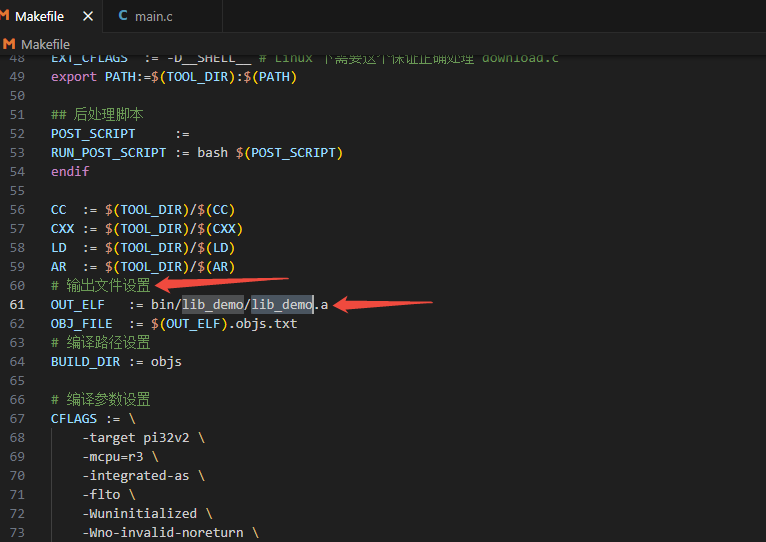Click the value 'objs' on line 64
Viewport: 766px width, 542px height.
coord(166,362)
